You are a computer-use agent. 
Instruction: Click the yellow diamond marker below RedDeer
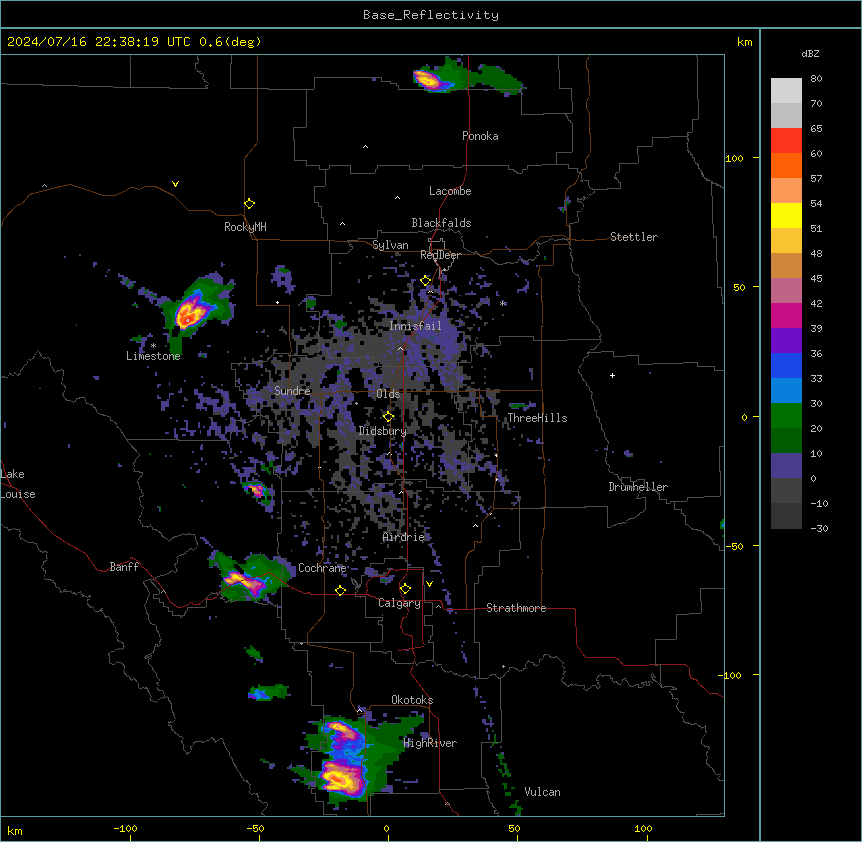pos(426,281)
